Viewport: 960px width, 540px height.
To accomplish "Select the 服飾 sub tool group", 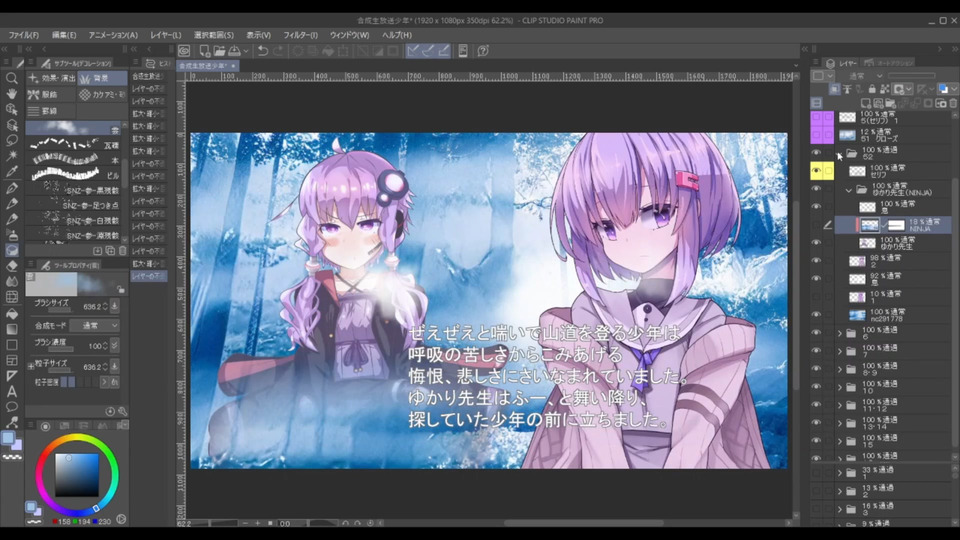I will (x=51, y=94).
